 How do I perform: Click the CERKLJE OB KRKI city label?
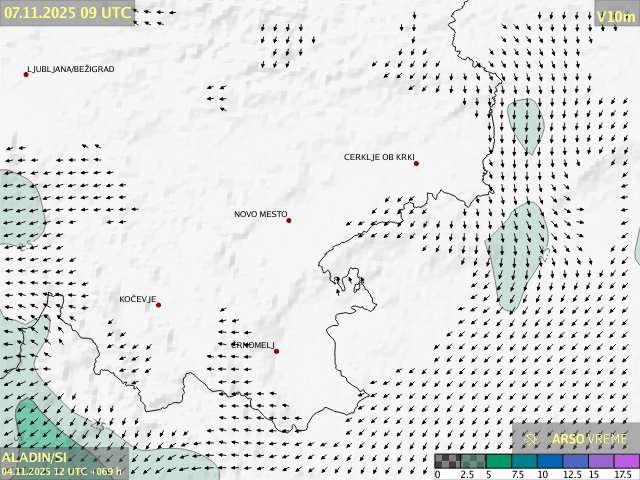point(378,157)
